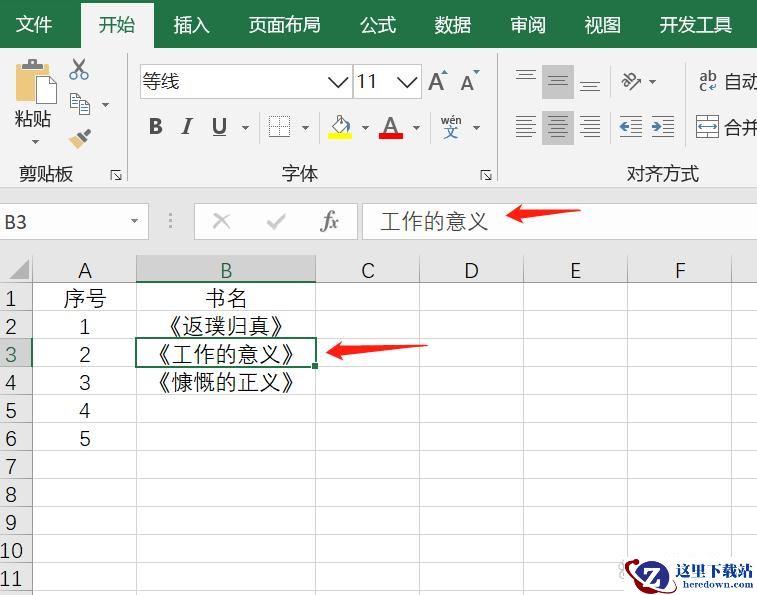Toggle Italic formatting
This screenshot has height=595, width=757.
pyautogui.click(x=187, y=127)
